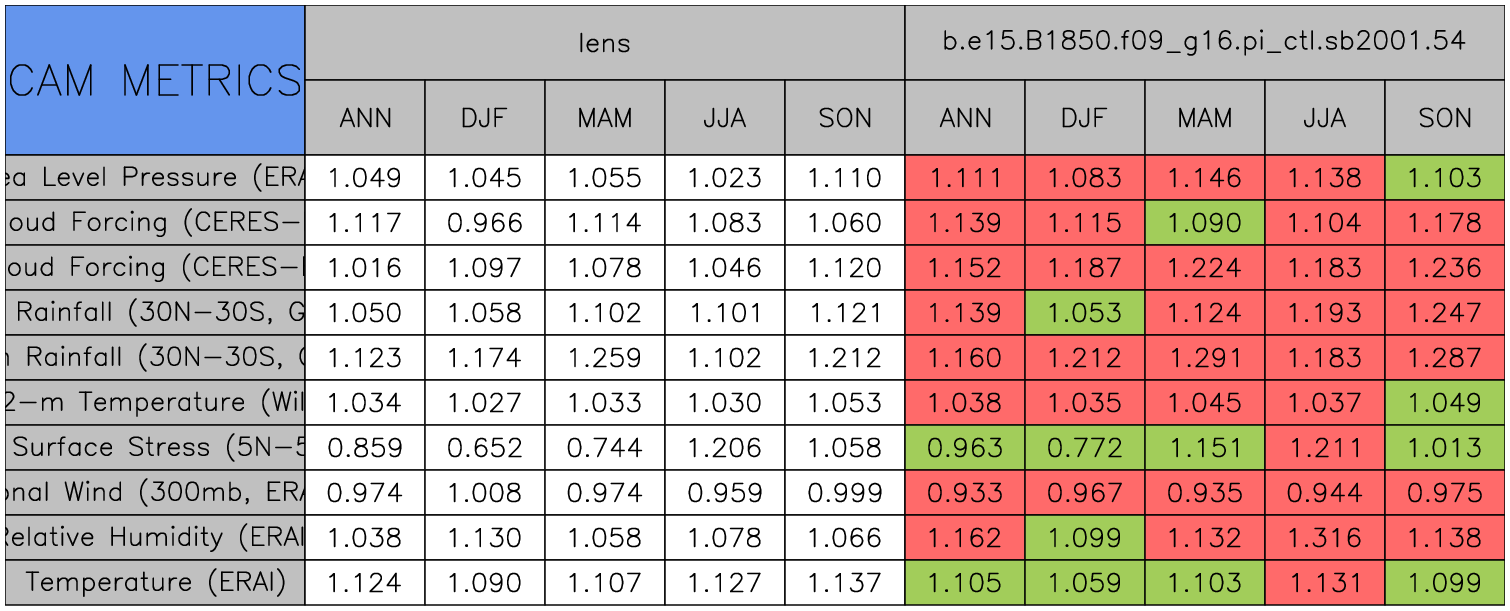Click the CAM METRICS blue header cell
This screenshot has height=611, width=1510.
click(155, 80)
